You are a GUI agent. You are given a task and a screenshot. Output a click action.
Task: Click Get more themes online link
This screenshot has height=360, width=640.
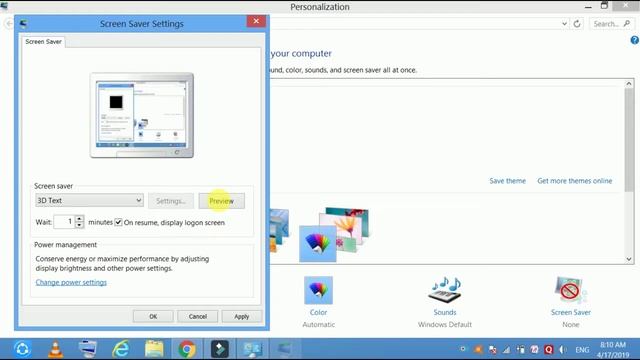click(575, 181)
